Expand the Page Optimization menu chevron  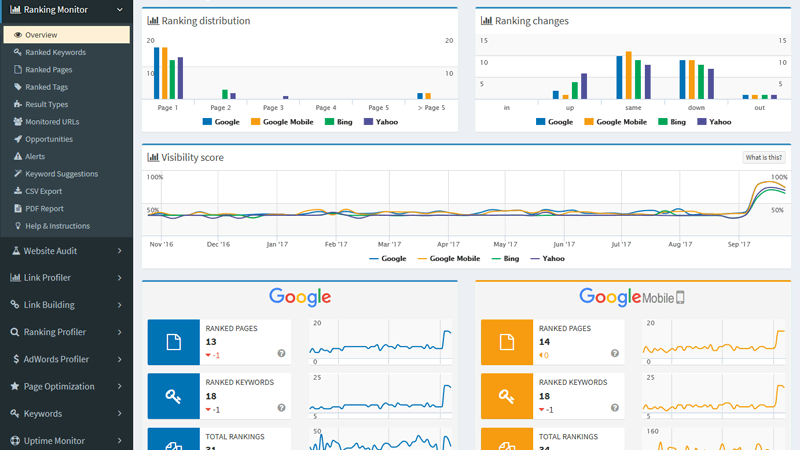(120, 386)
